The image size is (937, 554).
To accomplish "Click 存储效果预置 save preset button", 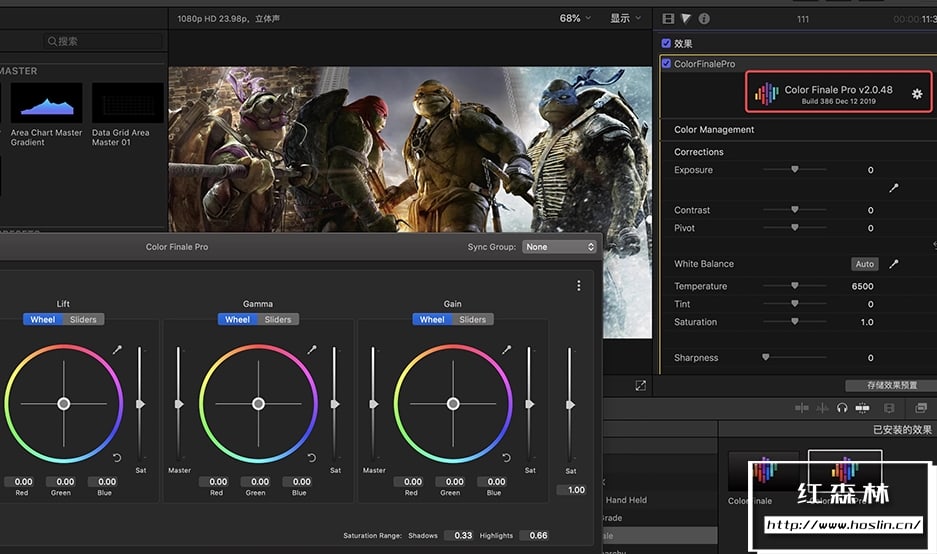I will click(891, 385).
